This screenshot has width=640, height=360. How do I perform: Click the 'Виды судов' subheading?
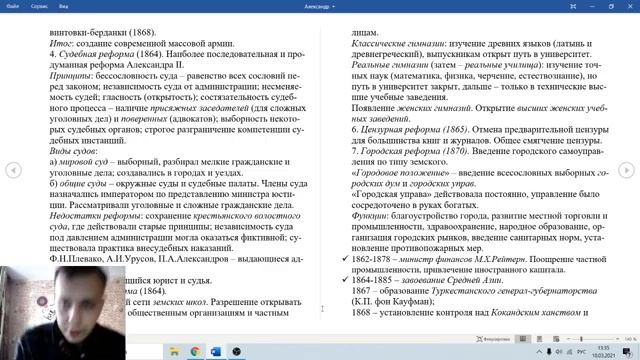pos(72,151)
